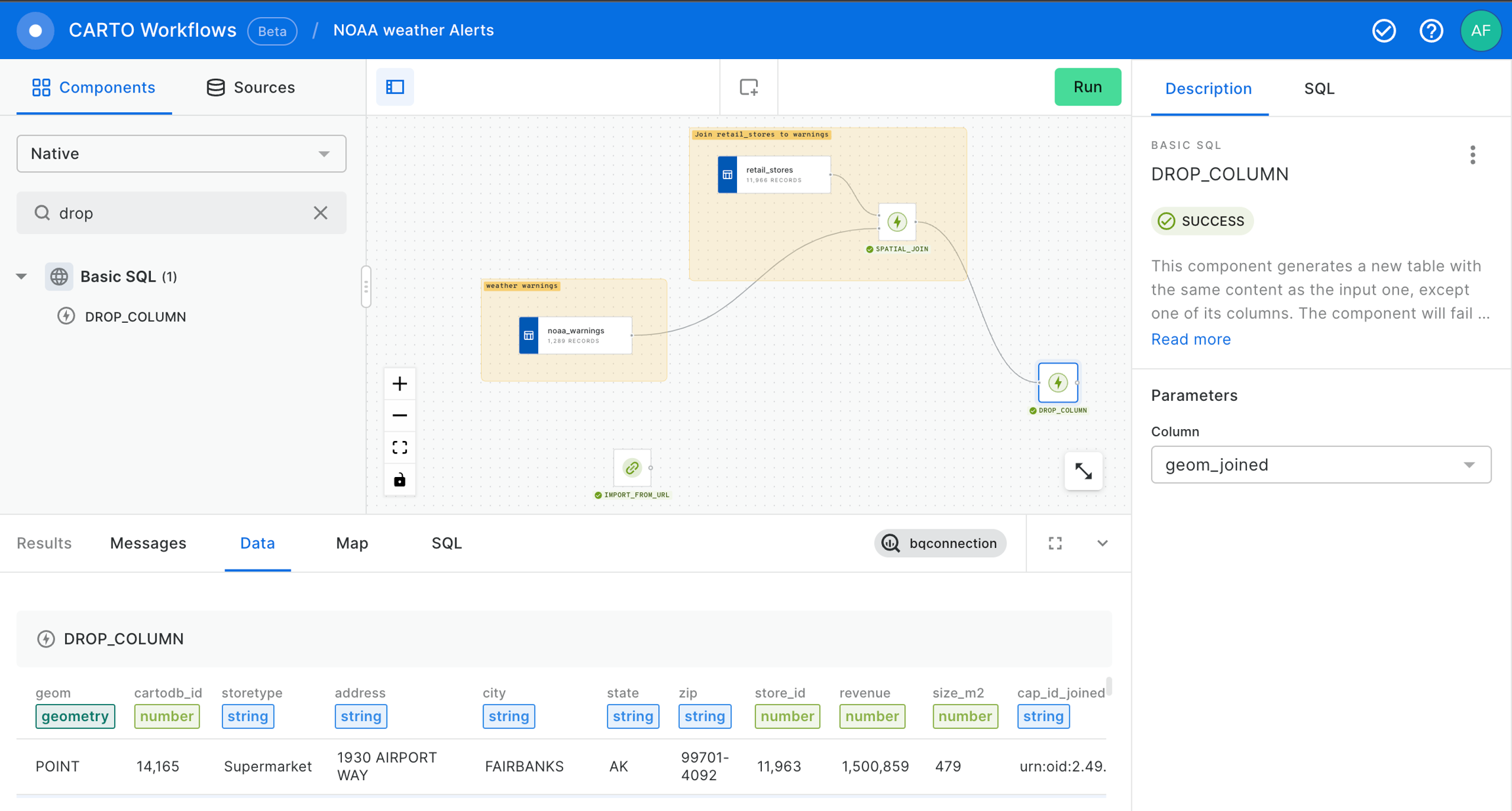The height and width of the screenshot is (811, 1512).
Task: Collapse the Basic SQL group
Action: coord(22,276)
